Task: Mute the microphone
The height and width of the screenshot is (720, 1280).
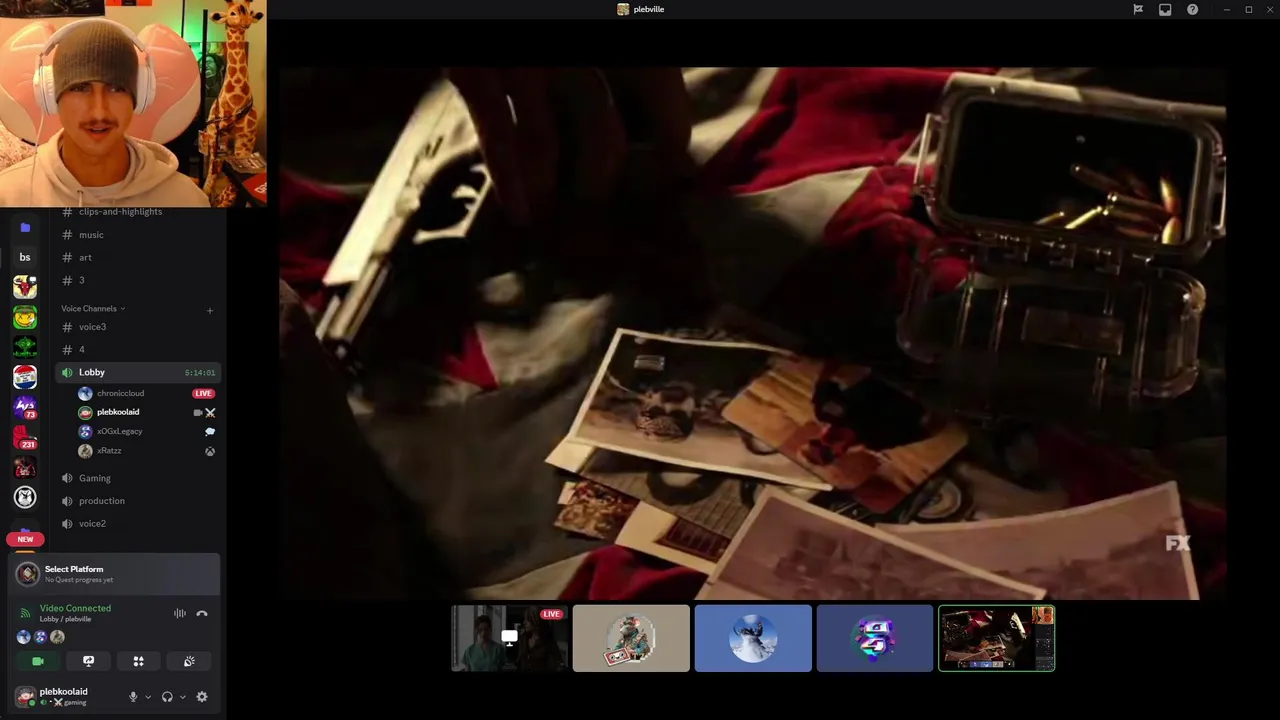Action: tap(133, 697)
